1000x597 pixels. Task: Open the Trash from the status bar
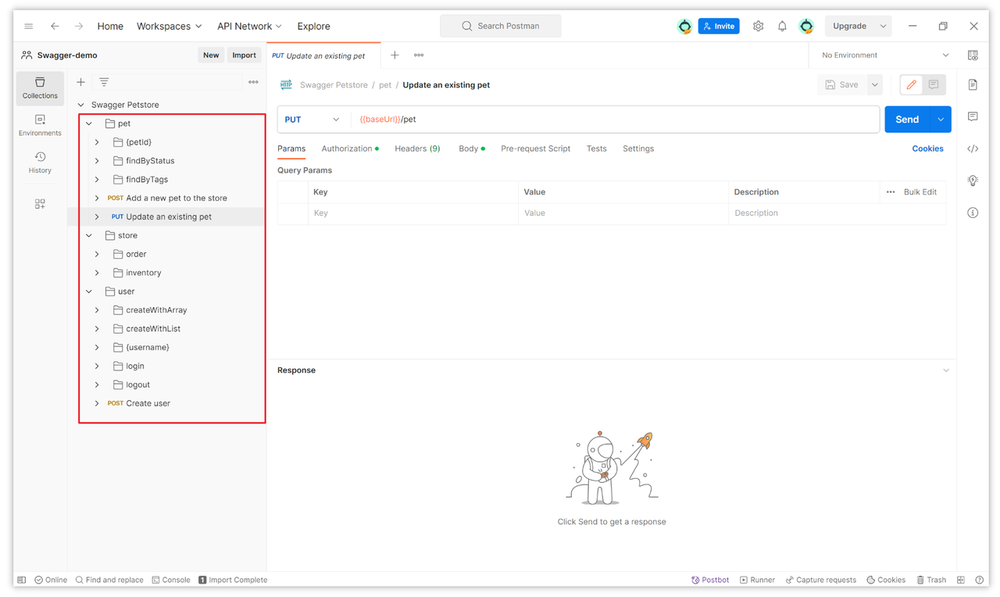930,580
